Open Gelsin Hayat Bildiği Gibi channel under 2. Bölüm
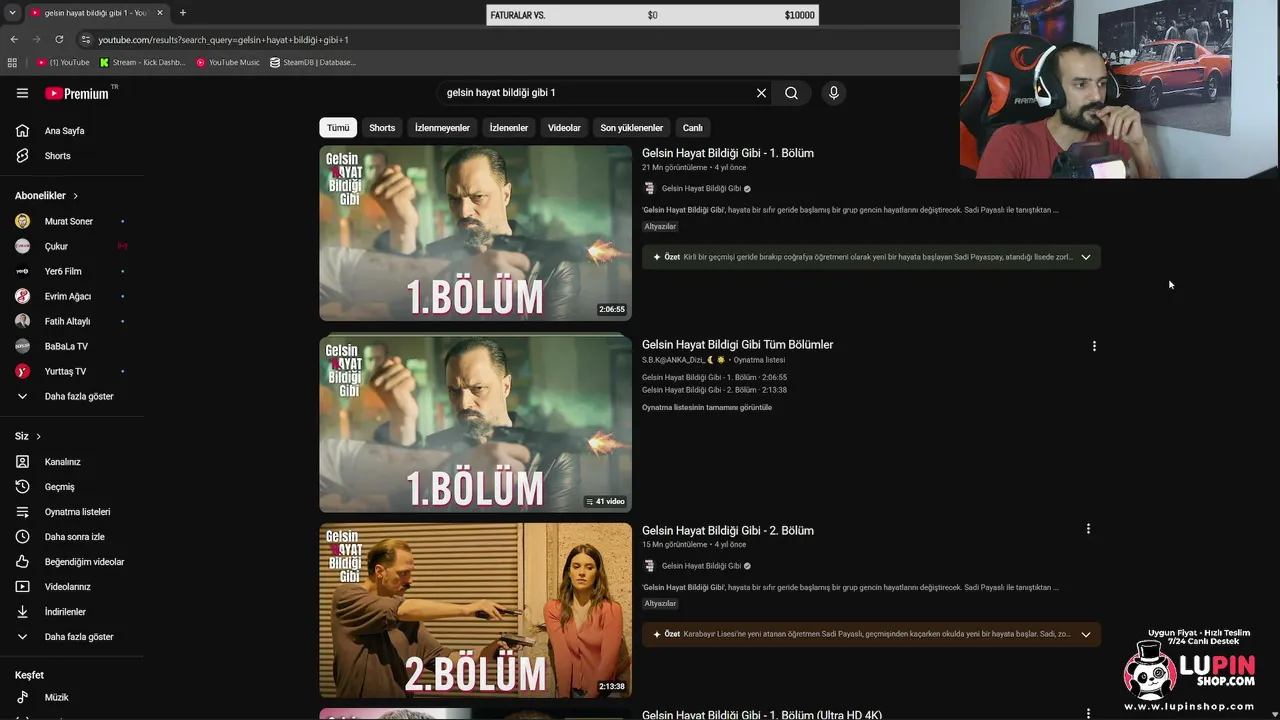The image size is (1280, 720). (701, 566)
